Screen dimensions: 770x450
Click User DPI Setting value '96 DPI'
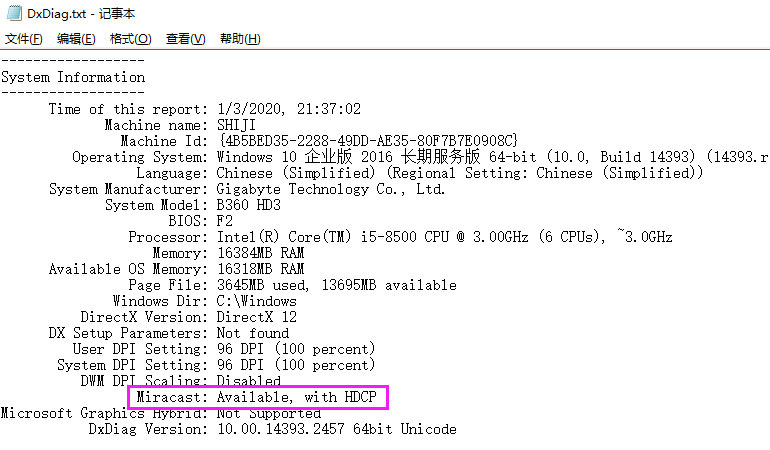click(x=241, y=349)
